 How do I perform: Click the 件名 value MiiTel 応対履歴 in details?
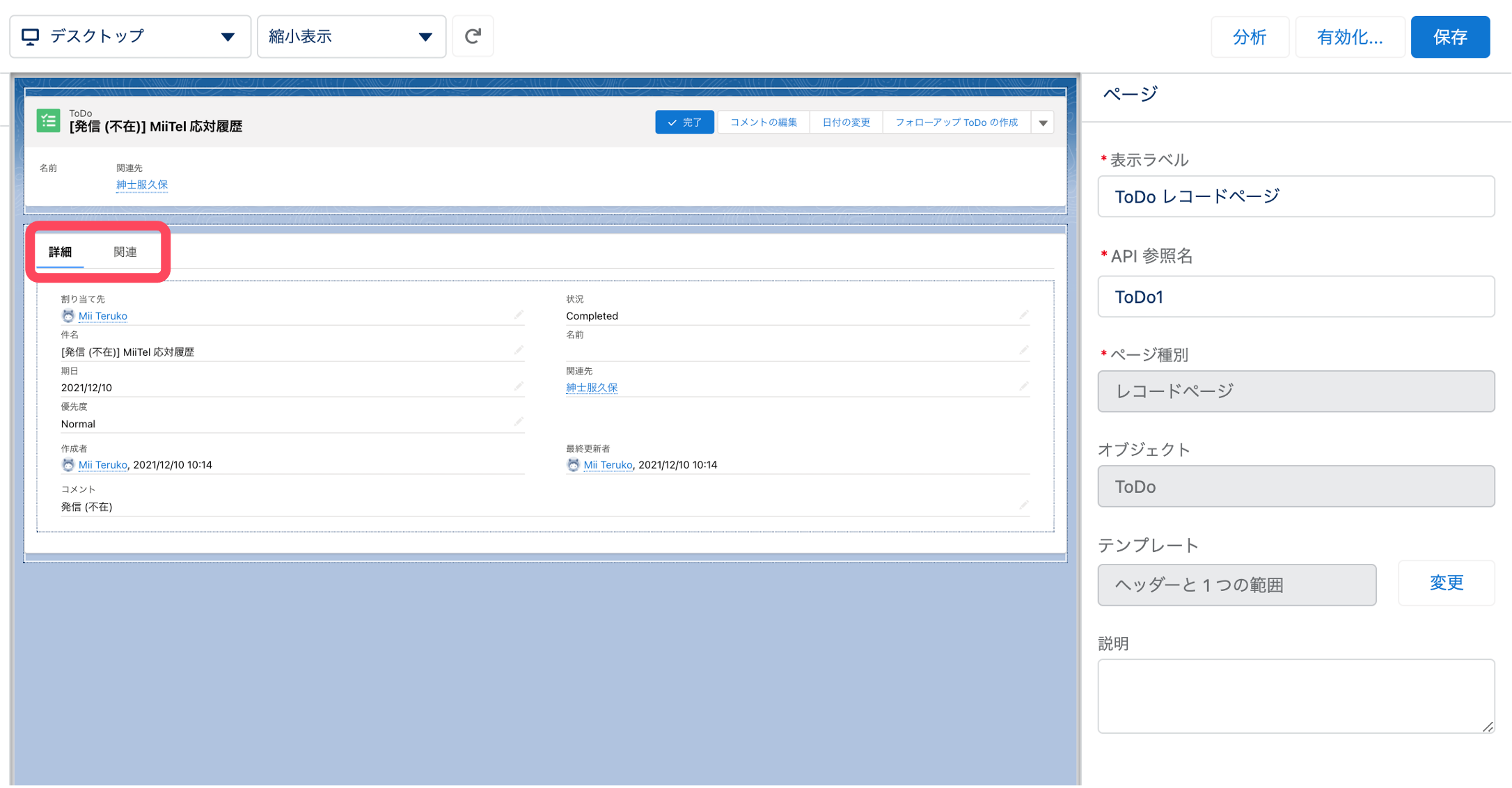pyautogui.click(x=127, y=352)
